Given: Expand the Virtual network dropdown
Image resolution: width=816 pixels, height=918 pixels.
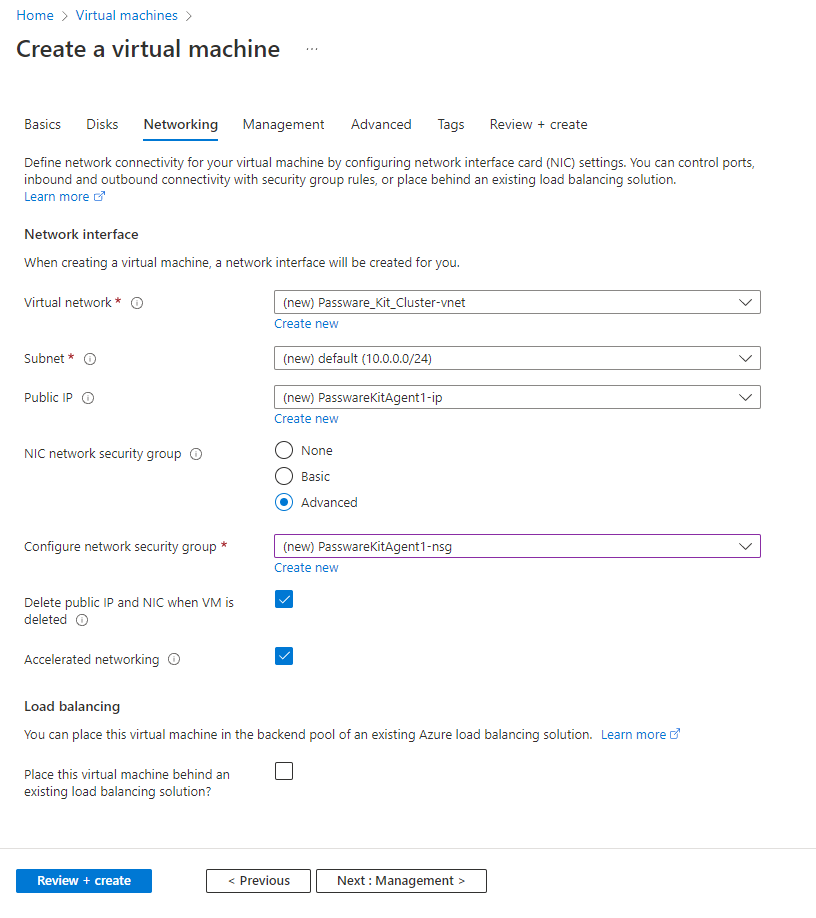Looking at the screenshot, I should coord(517,303).
